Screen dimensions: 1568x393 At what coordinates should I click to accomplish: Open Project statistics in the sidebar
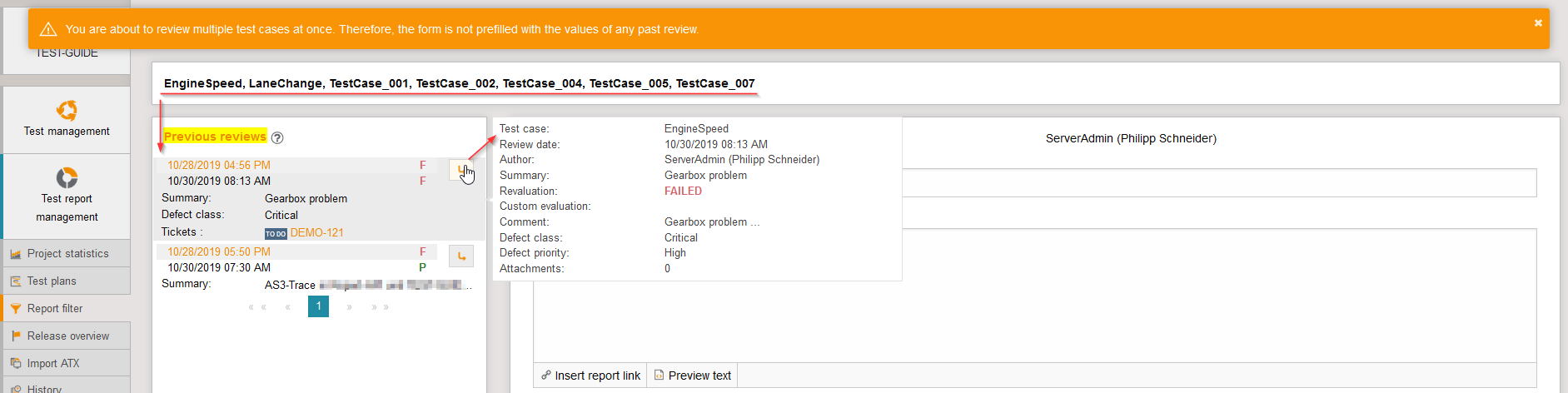67,254
